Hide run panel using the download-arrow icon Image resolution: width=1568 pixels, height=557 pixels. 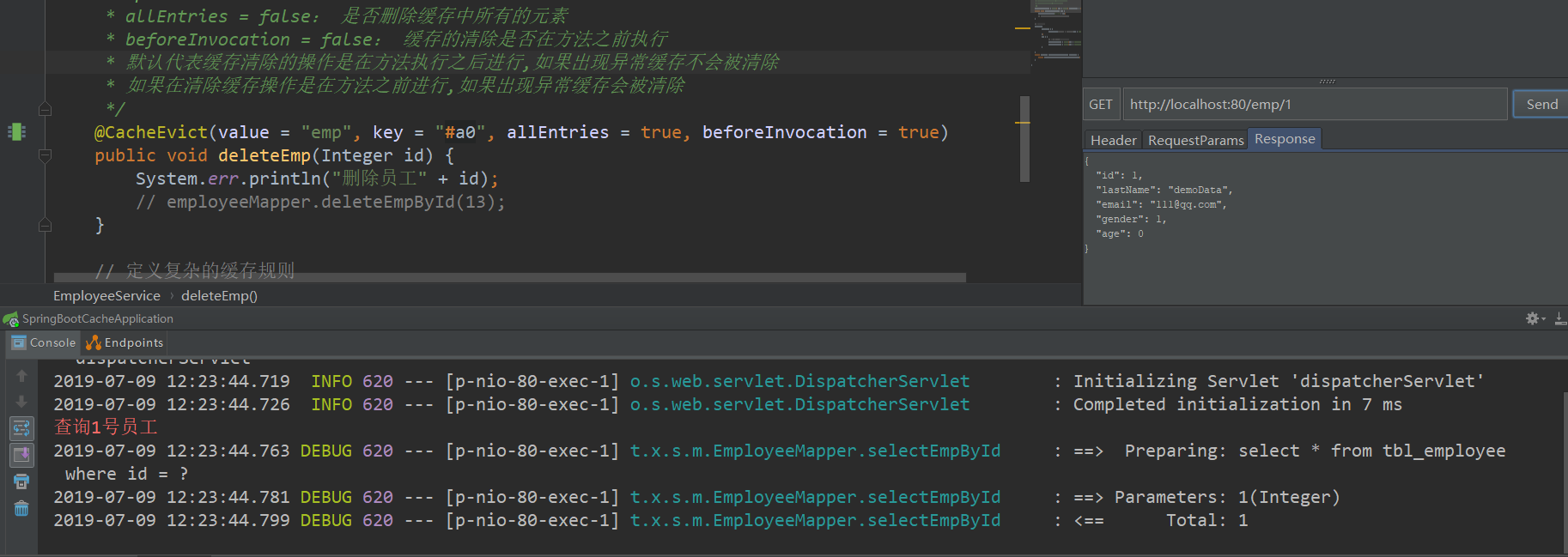coord(1560,318)
